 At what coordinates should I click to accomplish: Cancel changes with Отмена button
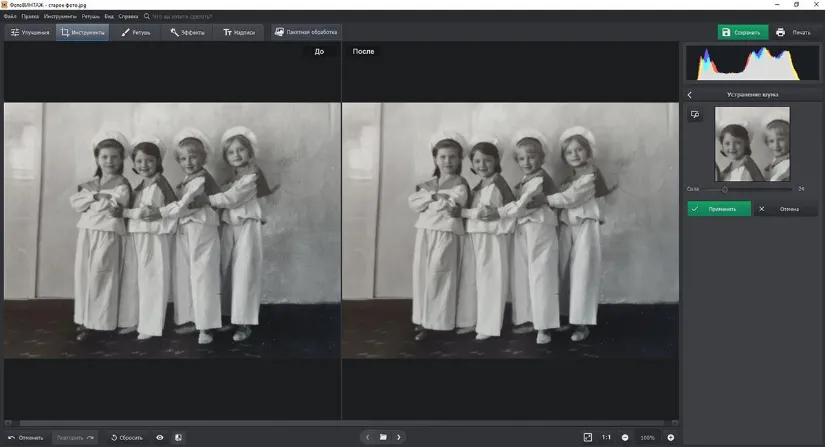(783, 209)
